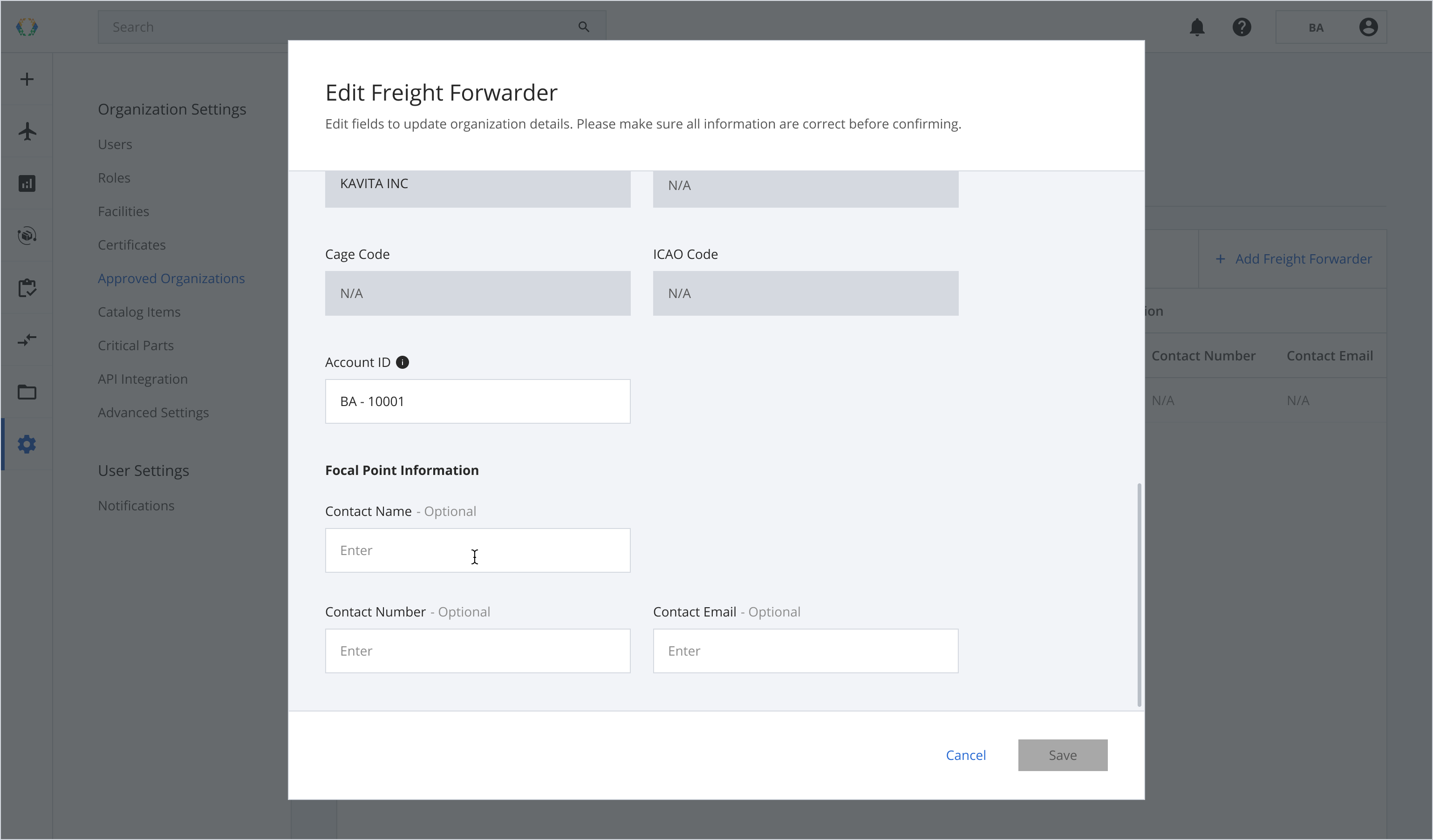
Task: Open the API Integration page
Action: point(143,379)
